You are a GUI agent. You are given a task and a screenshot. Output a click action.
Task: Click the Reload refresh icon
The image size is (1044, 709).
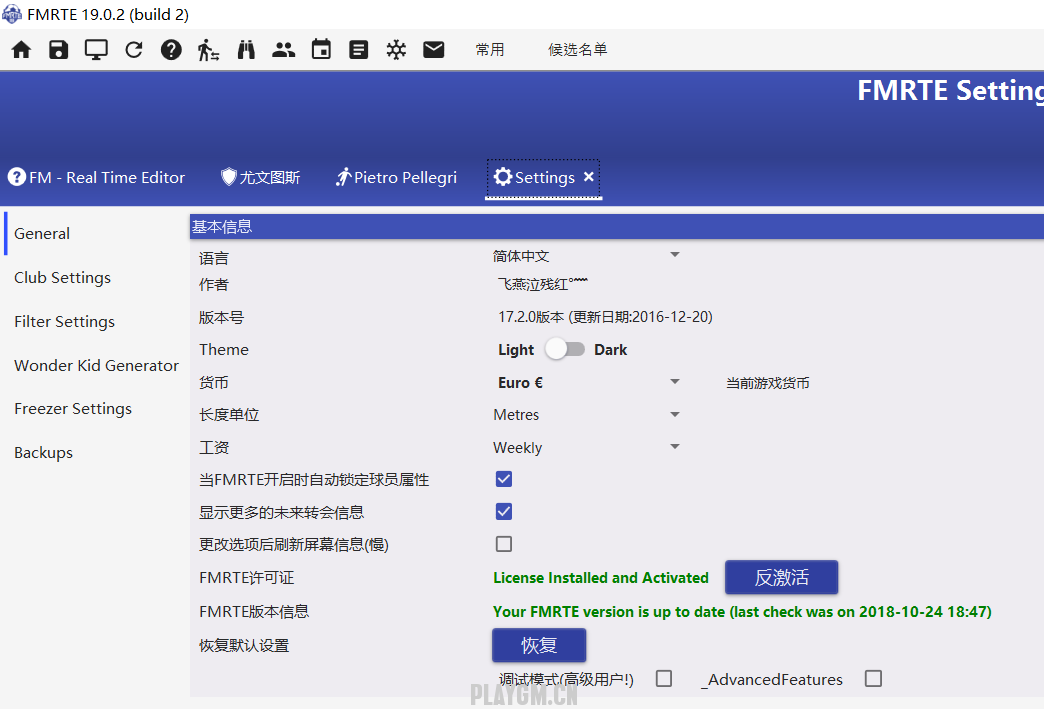134,50
